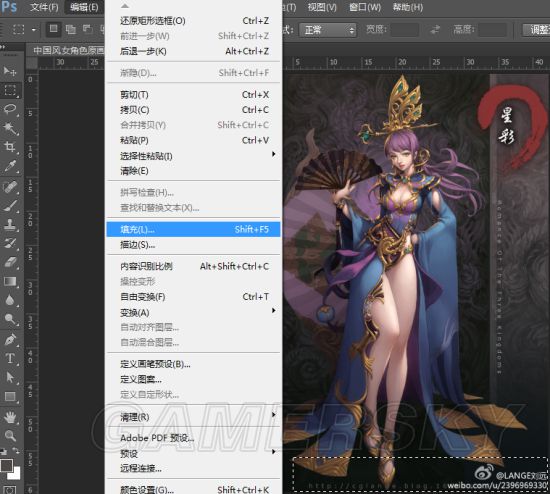The width and height of the screenshot is (550, 494).
Task: Open the style 正常 dropdown
Action: coord(327,30)
